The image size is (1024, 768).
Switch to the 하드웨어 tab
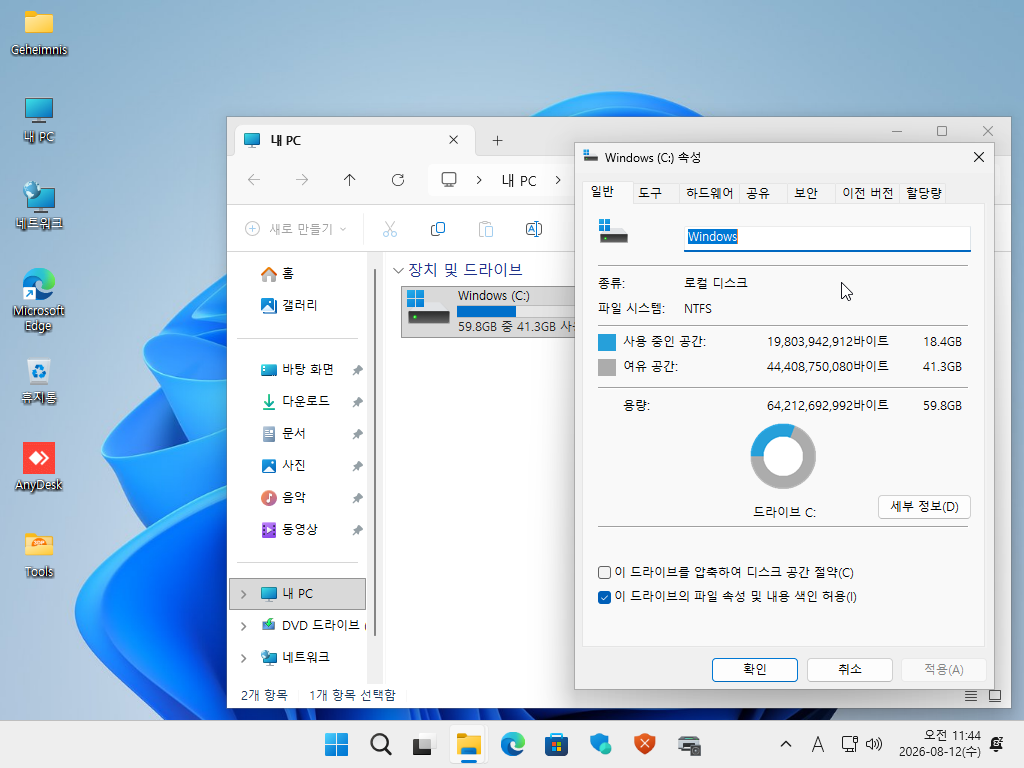709,193
